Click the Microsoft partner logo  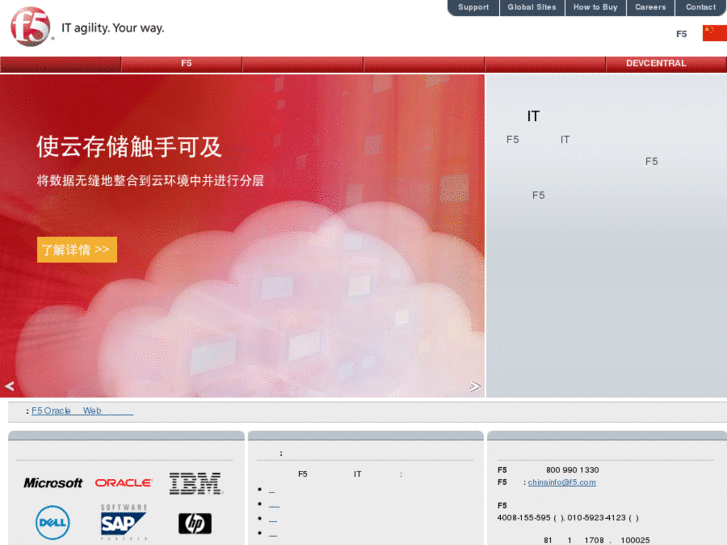pyautogui.click(x=53, y=483)
